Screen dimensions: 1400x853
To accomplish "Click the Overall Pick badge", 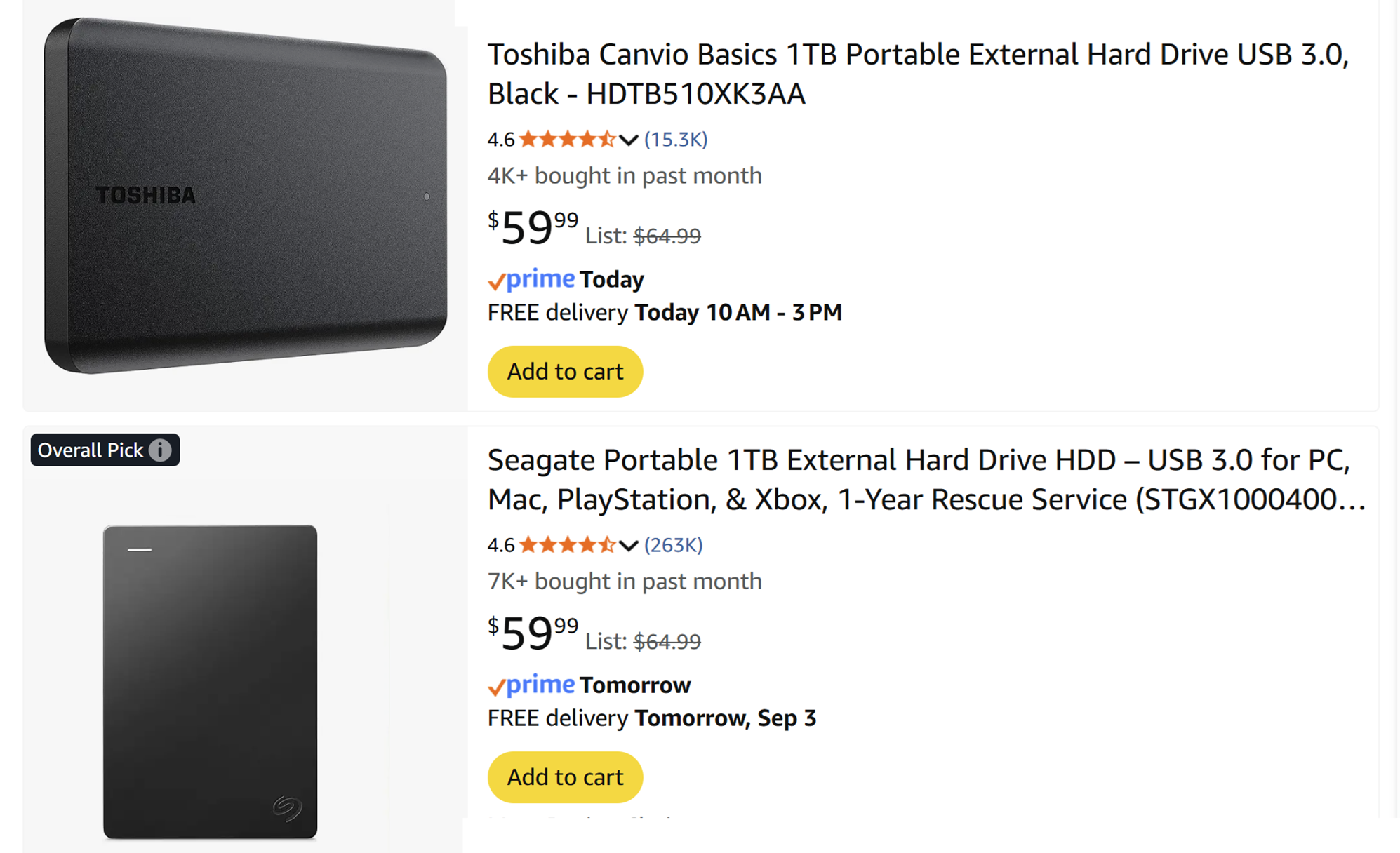I will (91, 450).
